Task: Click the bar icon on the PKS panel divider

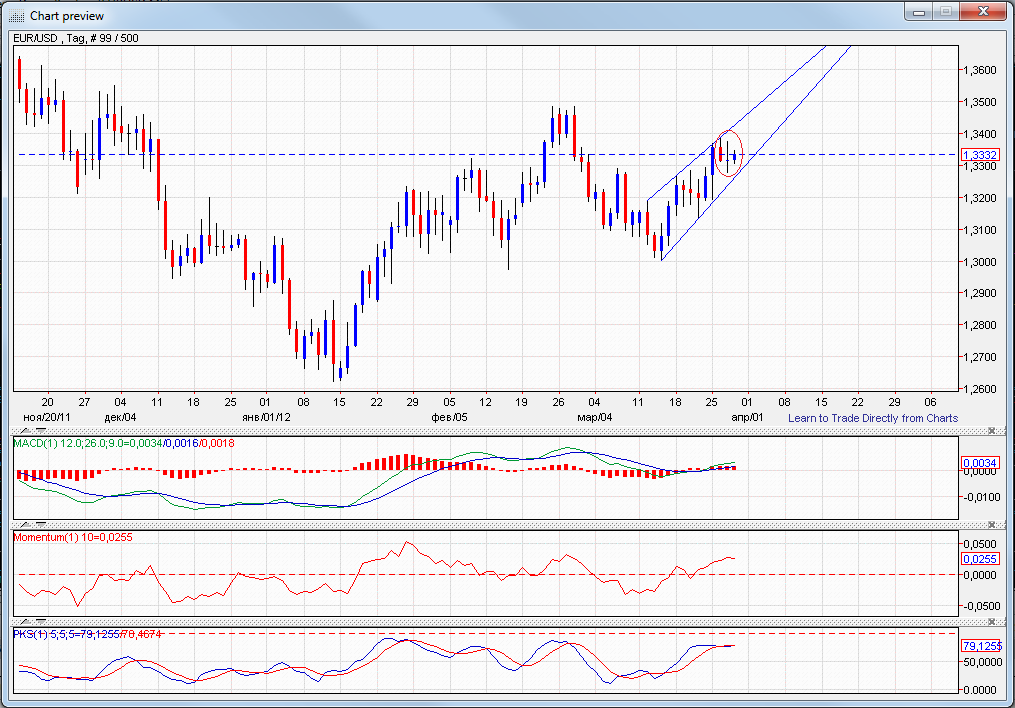Action: pos(41,622)
